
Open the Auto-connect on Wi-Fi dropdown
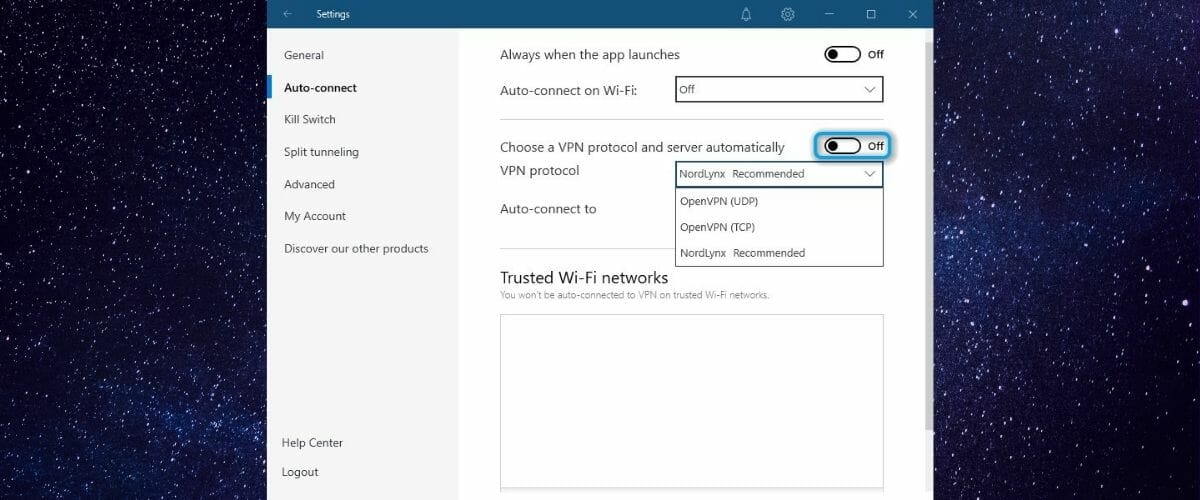[779, 89]
